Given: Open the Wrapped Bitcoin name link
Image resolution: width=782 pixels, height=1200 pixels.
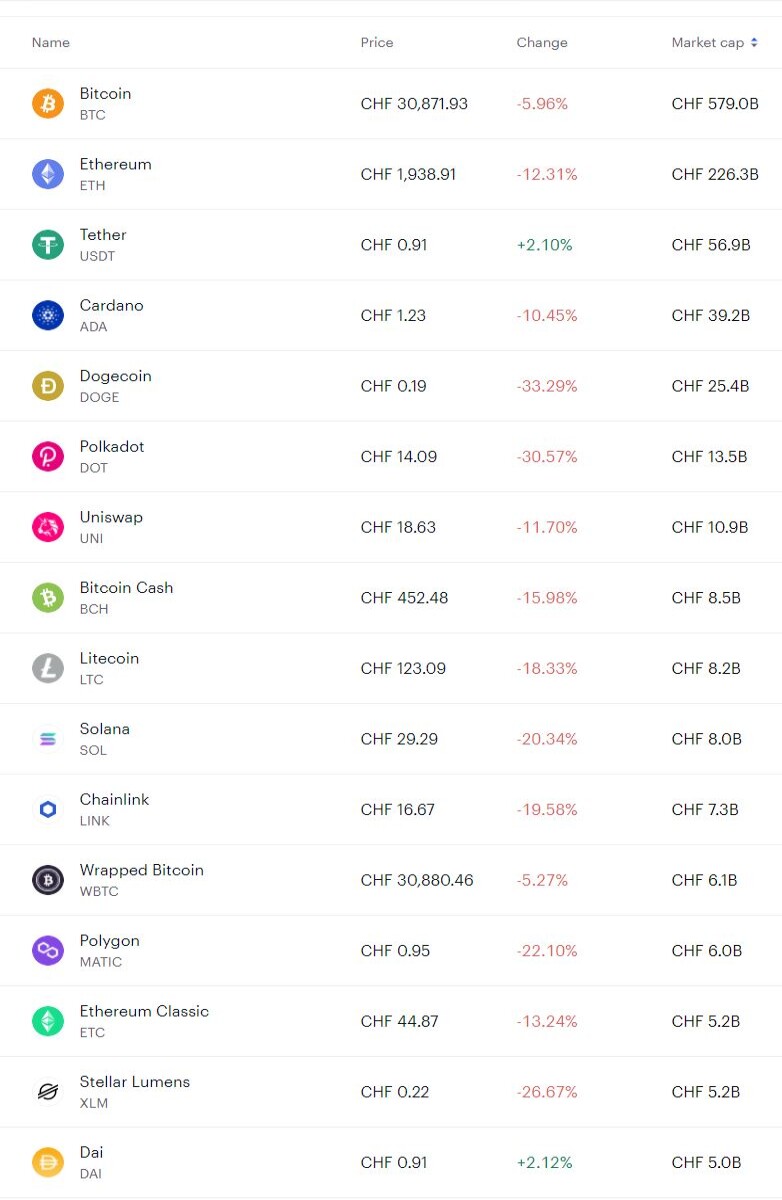Looking at the screenshot, I should pyautogui.click(x=142, y=870).
